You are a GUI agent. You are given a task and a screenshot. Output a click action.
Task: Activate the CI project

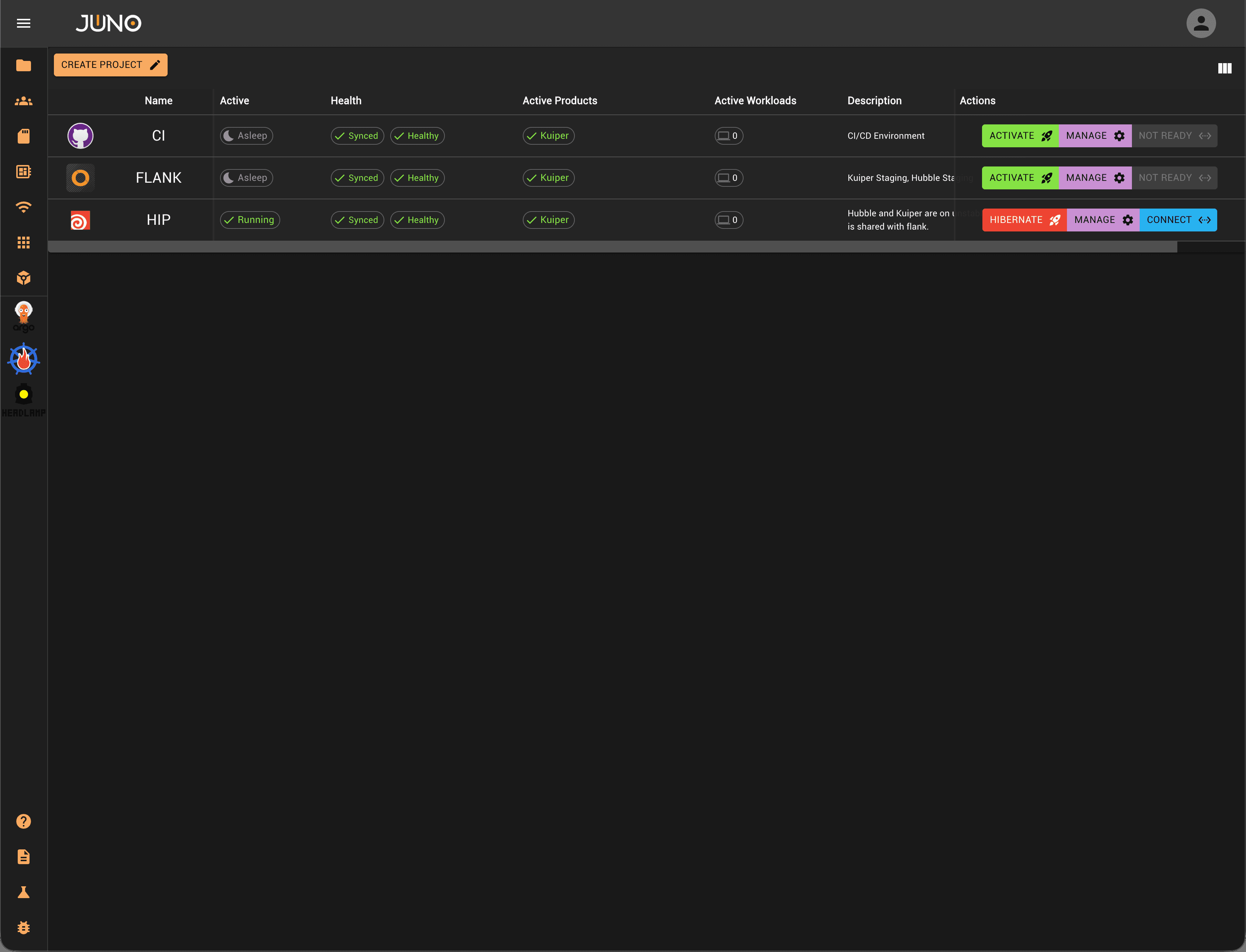pos(1019,136)
